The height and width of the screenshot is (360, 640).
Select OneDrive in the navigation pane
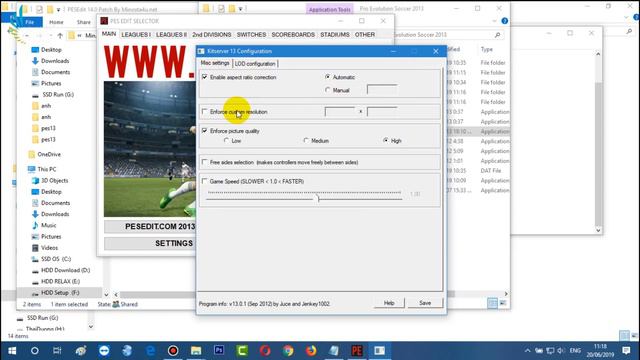tap(49, 154)
